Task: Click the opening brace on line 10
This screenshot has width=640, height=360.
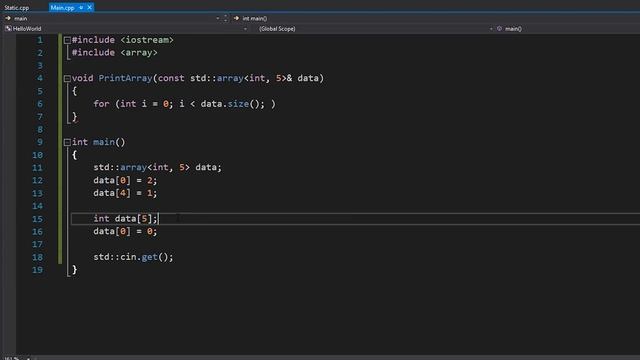Action: click(74, 155)
